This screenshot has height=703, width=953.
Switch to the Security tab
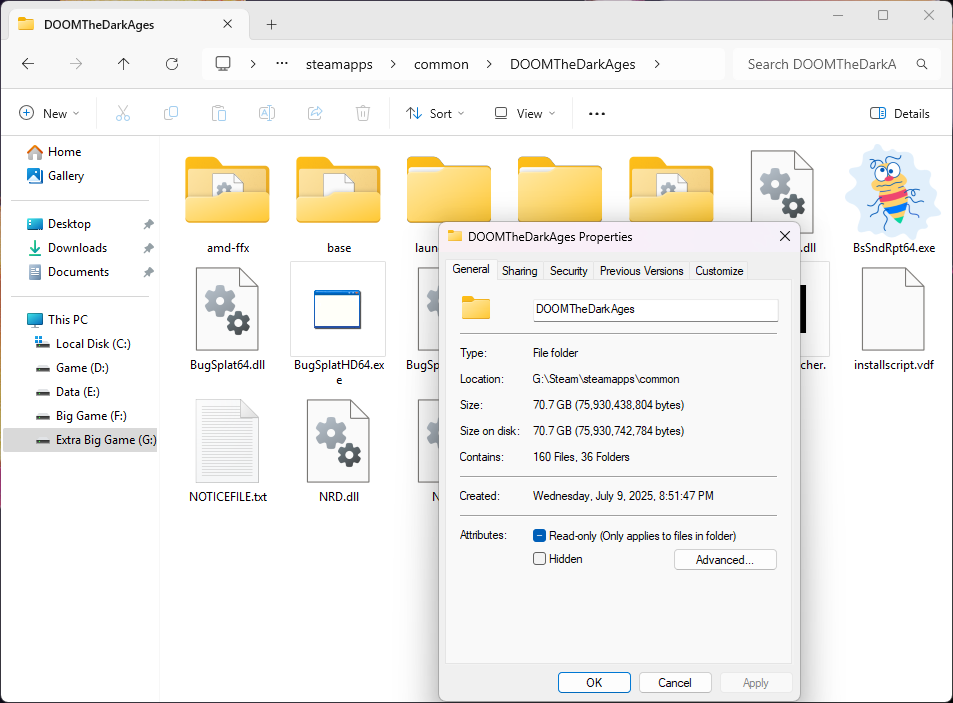click(x=568, y=271)
